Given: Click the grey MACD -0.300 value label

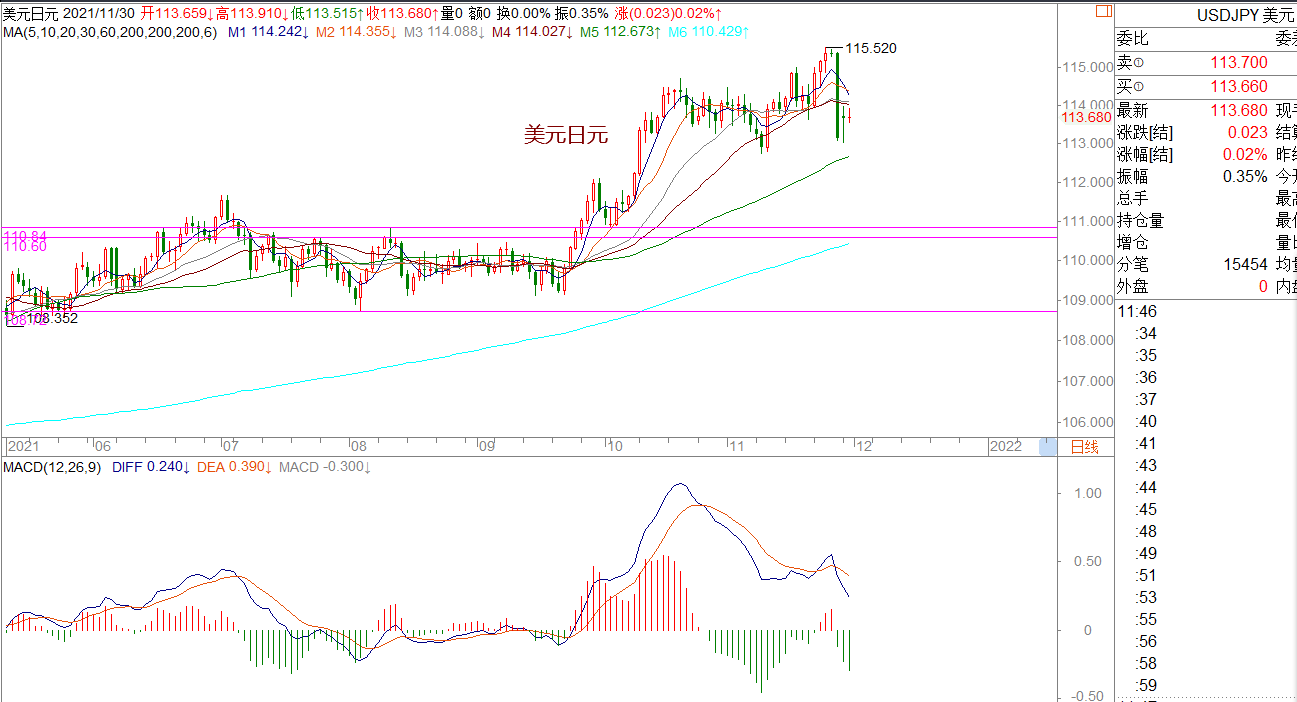Looking at the screenshot, I should 324,467.
